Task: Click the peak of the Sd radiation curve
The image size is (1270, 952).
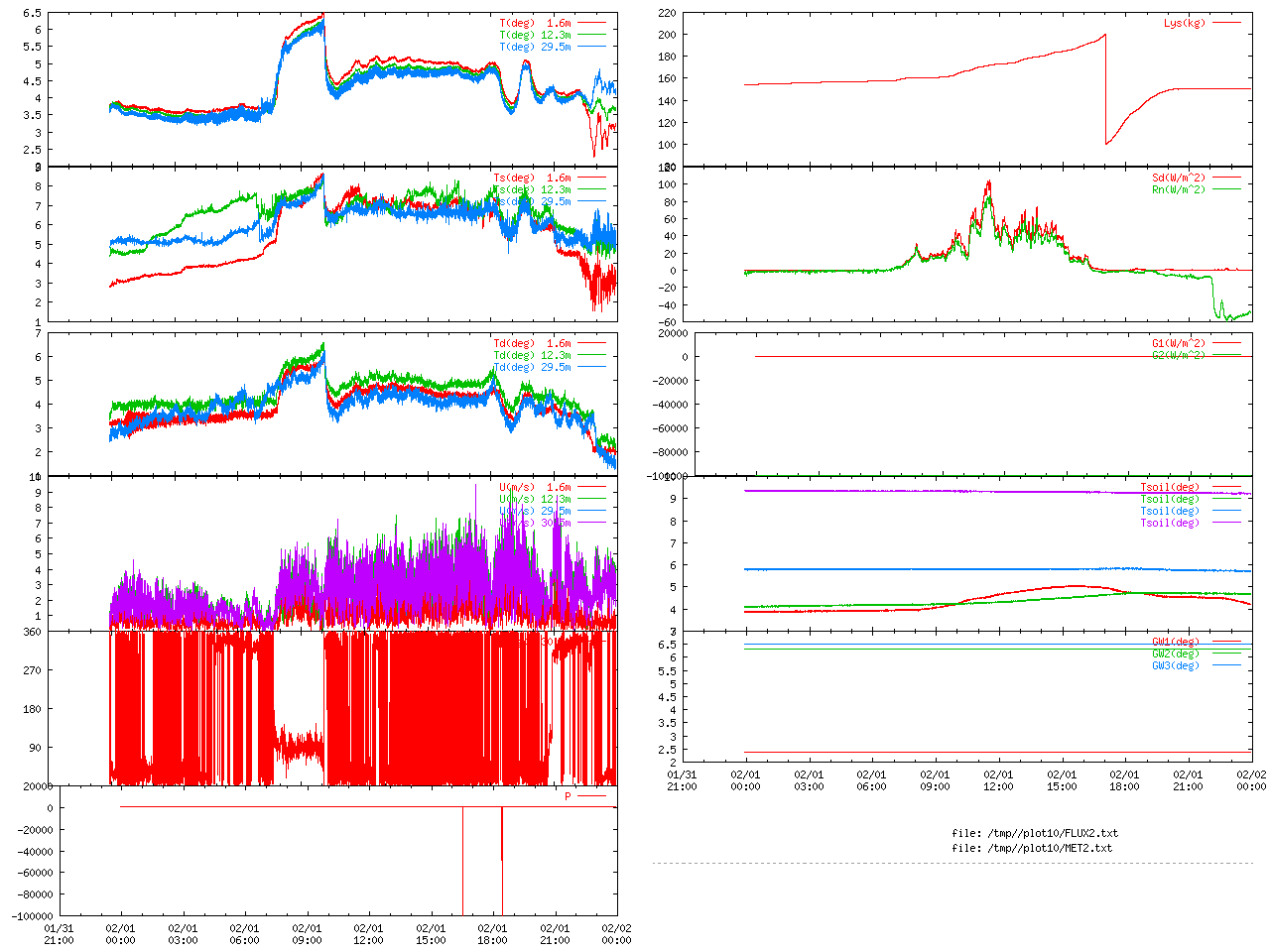Action: pos(988,182)
